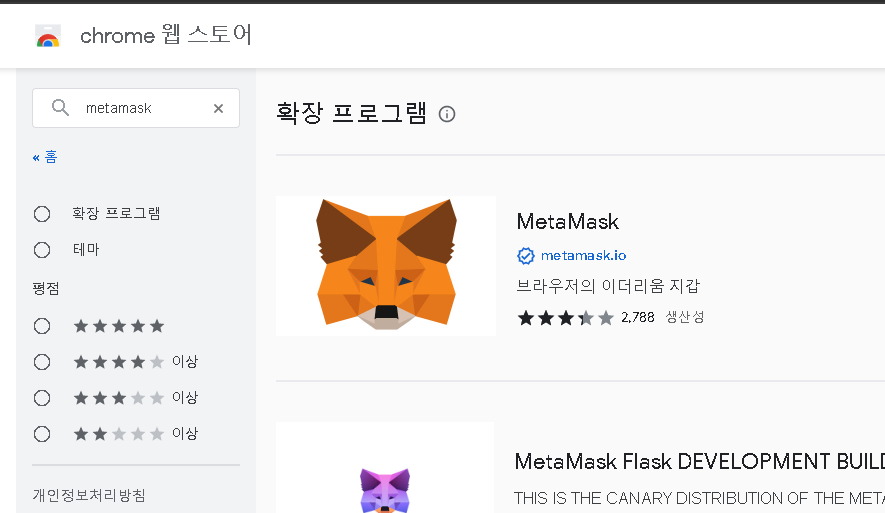Screen dimensions: 885x513
Task: Open the MetaMask fox thumbnail
Action: pos(386,266)
